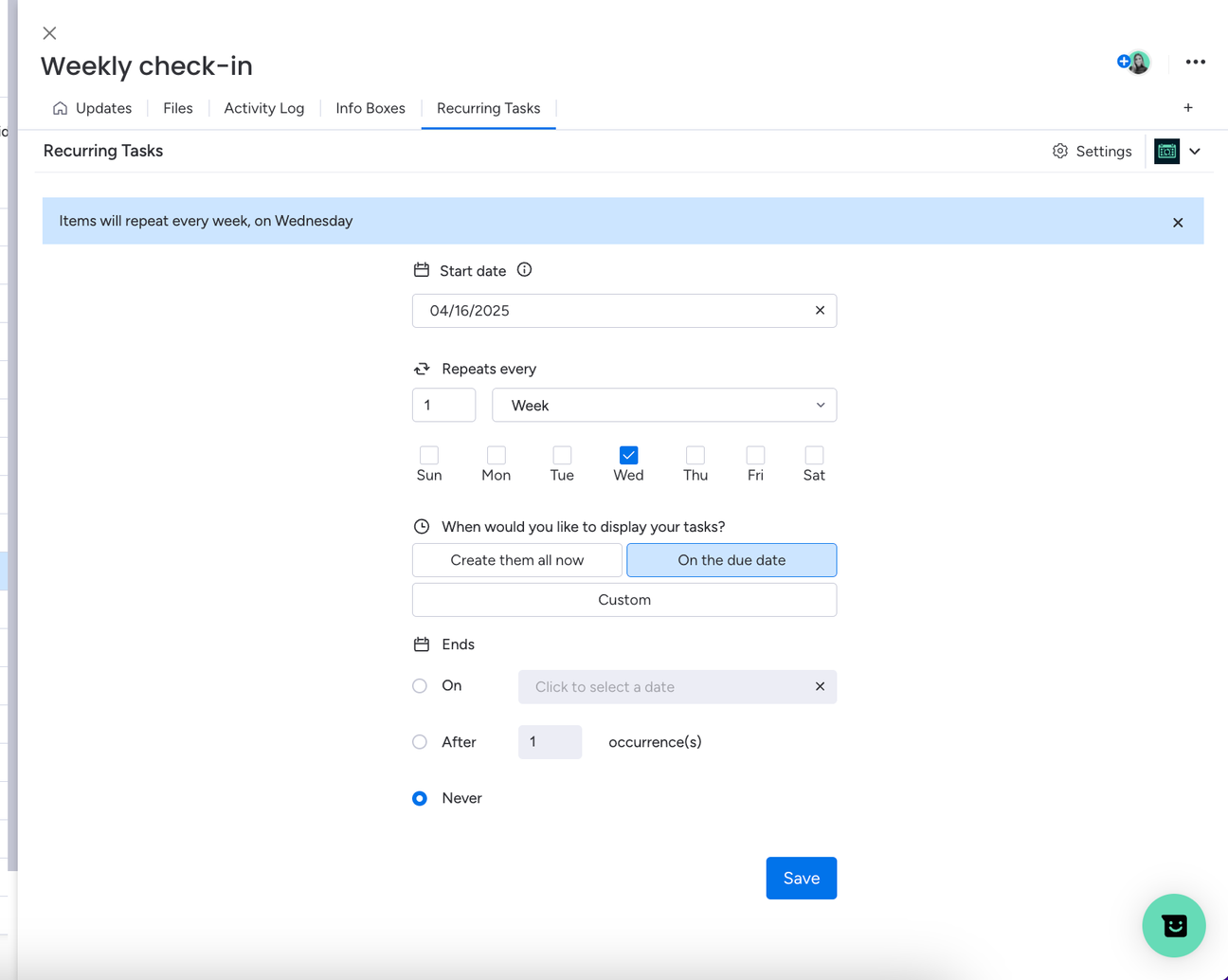The width and height of the screenshot is (1228, 980).
Task: Open the Week interval dropdown
Action: pos(664,405)
